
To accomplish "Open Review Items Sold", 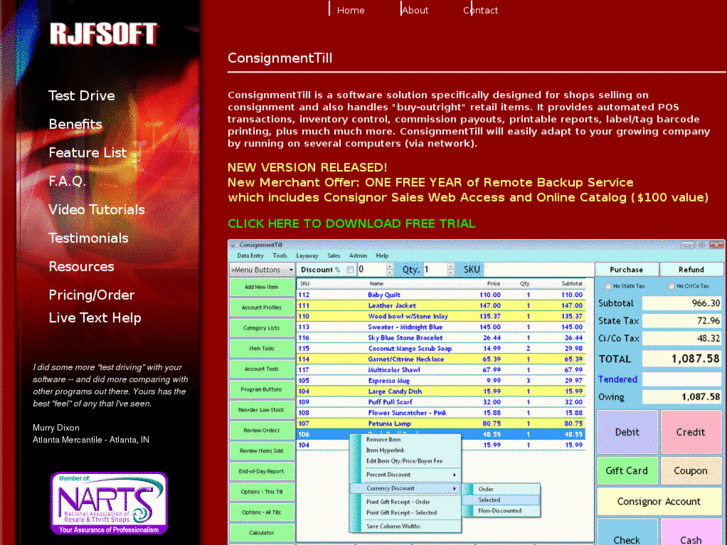I will 261,451.
